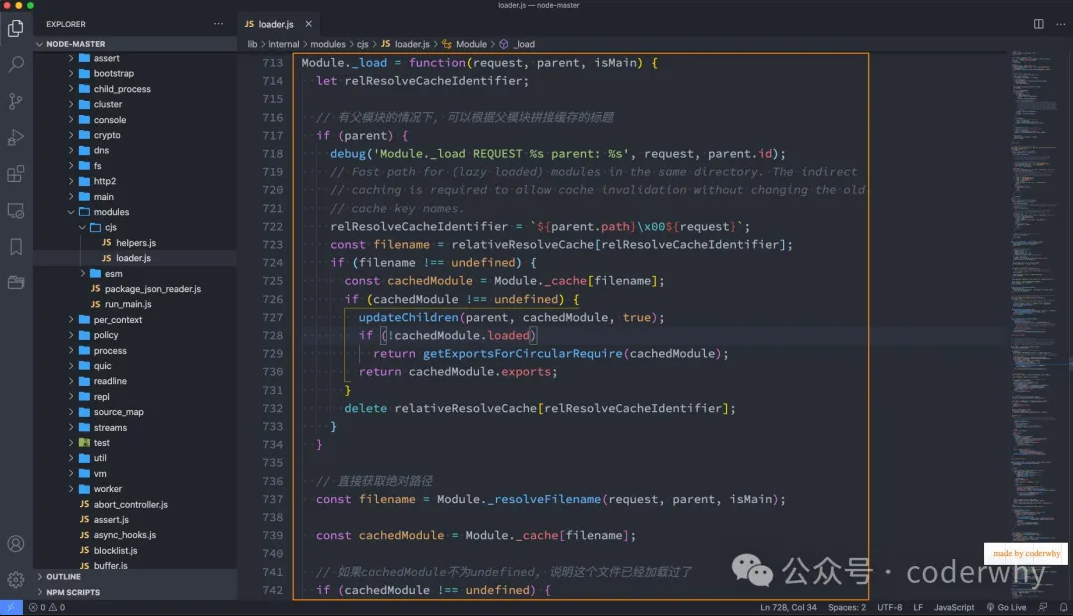Viewport: 1073px width, 616px height.
Task: Click the Split Editor icon
Action: tap(1038, 24)
